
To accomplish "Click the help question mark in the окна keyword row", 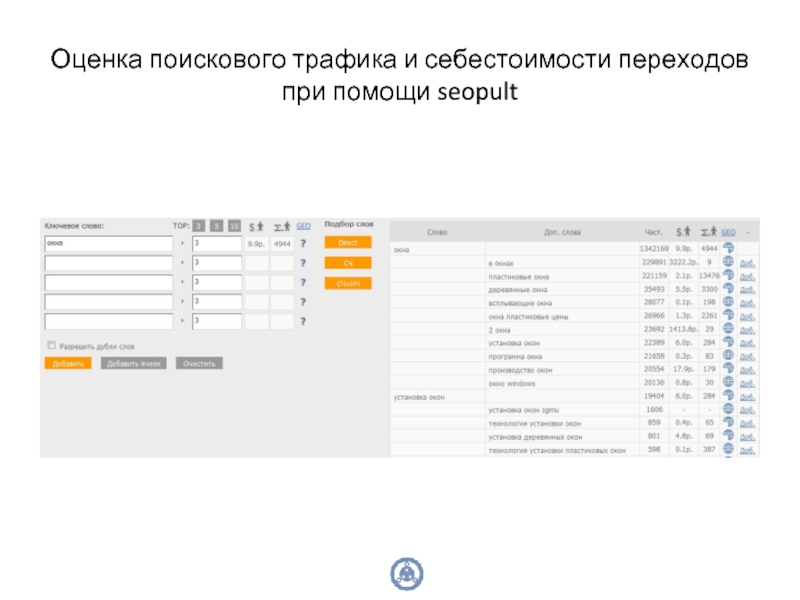I will [303, 244].
